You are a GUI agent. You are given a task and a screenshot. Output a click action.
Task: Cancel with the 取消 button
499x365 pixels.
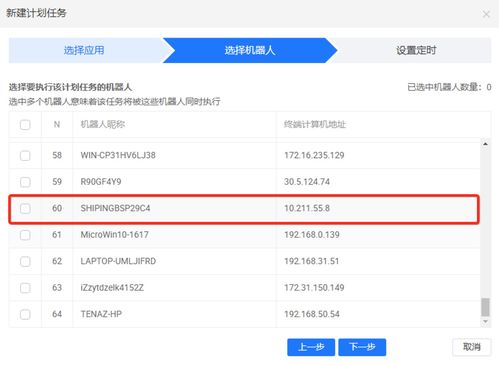(472, 347)
